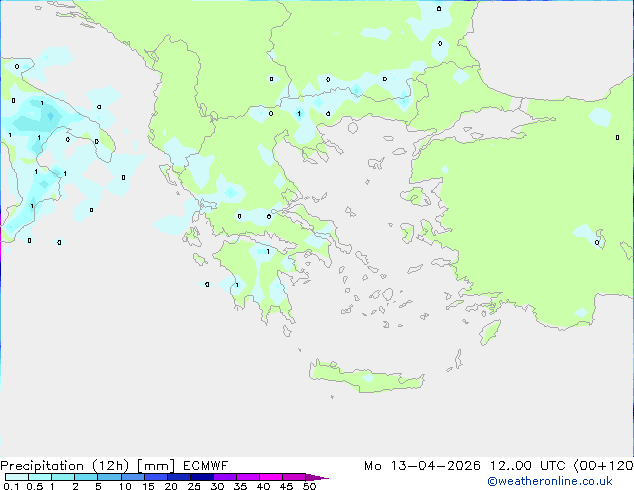Viewport: 634px width, 490px height.
Task: Select the "12..00 UTC" time text
Action: [x=527, y=466]
